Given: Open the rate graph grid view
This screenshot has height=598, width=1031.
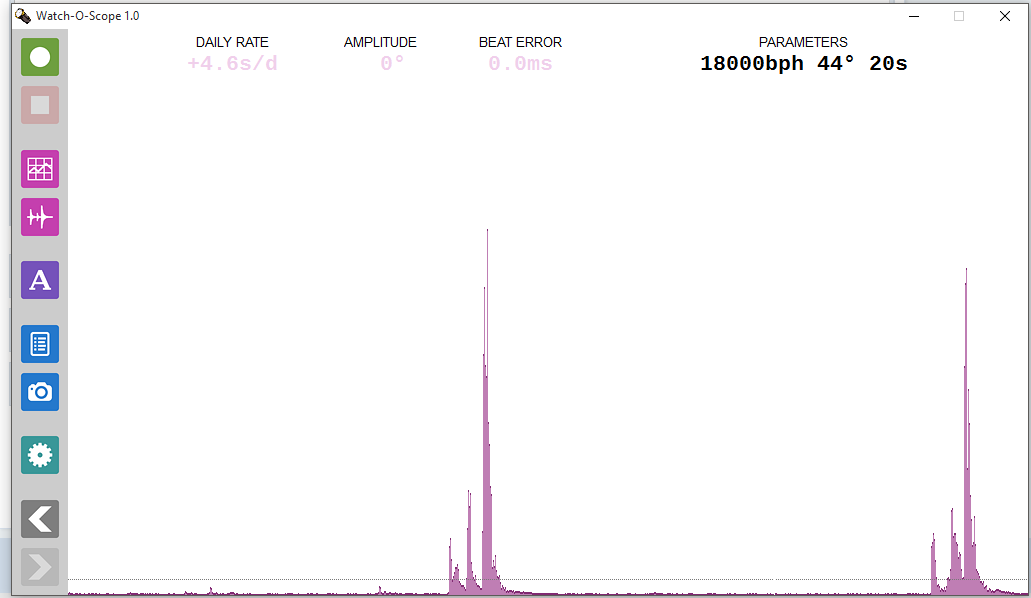Looking at the screenshot, I should tap(40, 169).
